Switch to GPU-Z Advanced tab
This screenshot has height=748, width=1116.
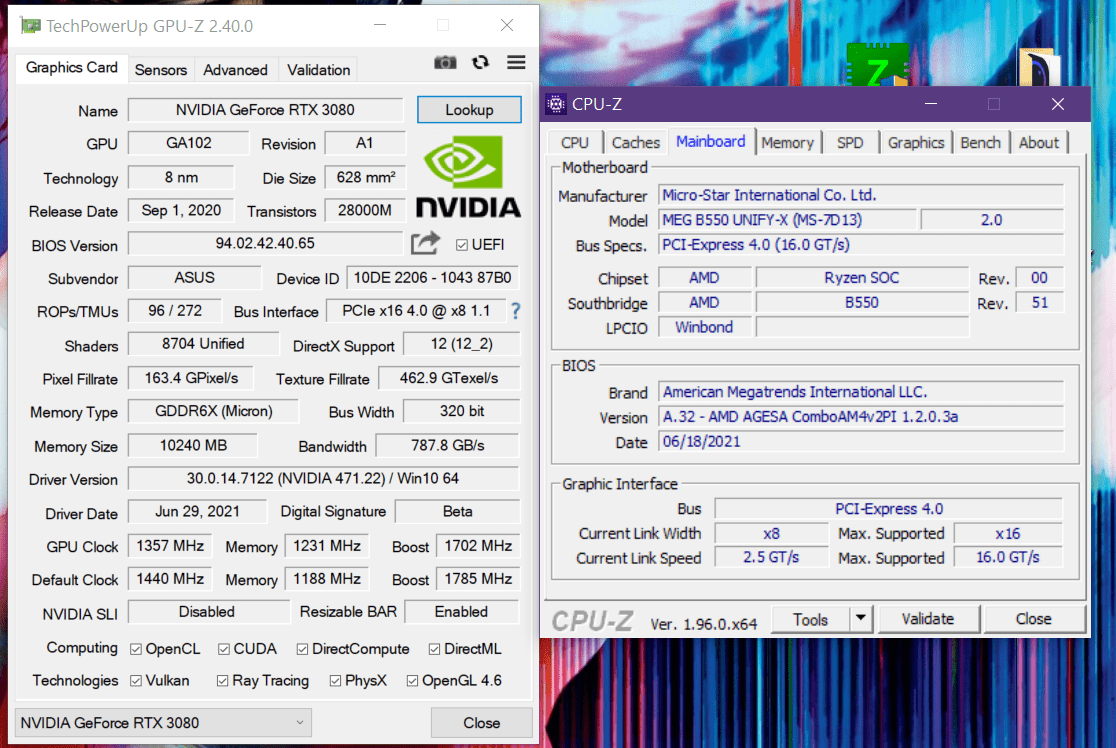coord(235,70)
